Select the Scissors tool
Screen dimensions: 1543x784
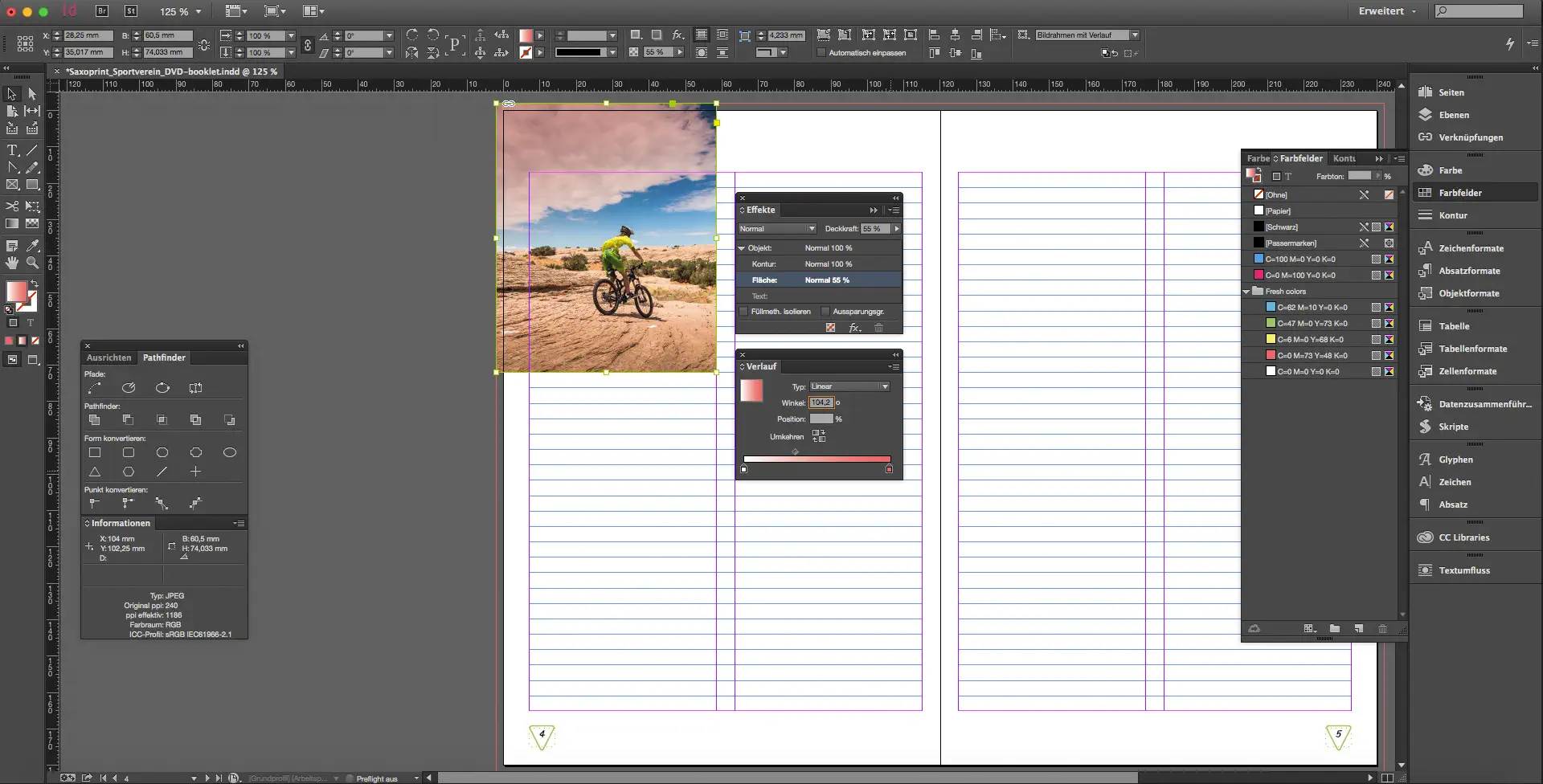click(x=12, y=206)
